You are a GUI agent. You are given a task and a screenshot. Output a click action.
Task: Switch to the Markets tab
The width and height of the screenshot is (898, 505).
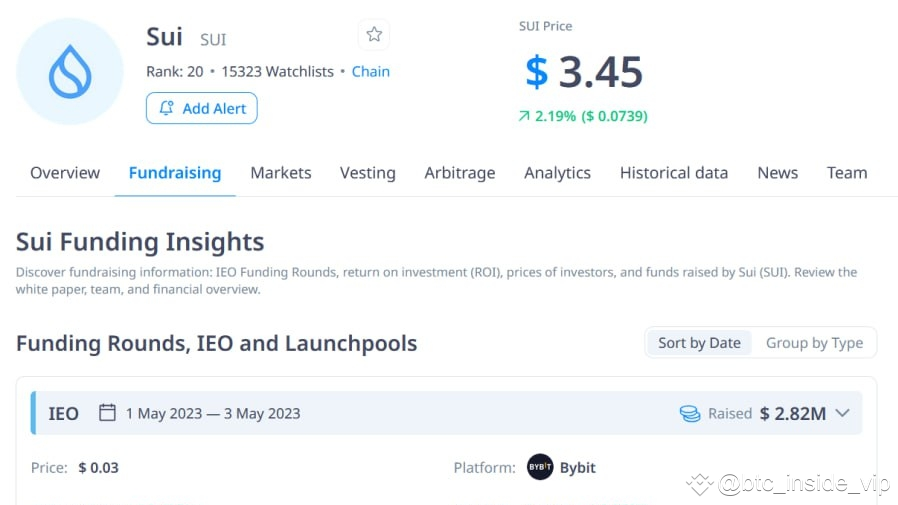(x=281, y=173)
